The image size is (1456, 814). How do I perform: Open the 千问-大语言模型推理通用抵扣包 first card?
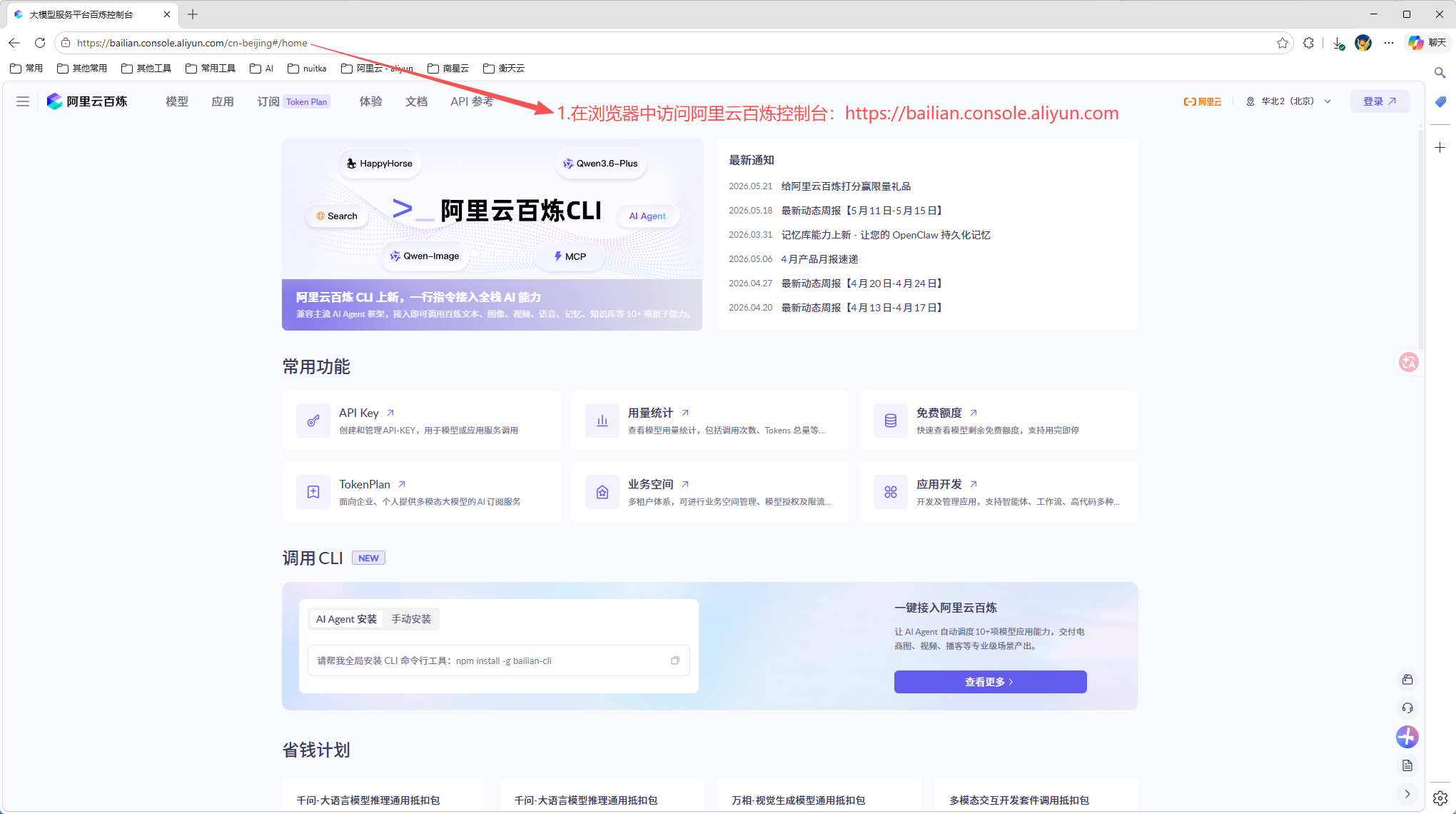click(x=383, y=795)
